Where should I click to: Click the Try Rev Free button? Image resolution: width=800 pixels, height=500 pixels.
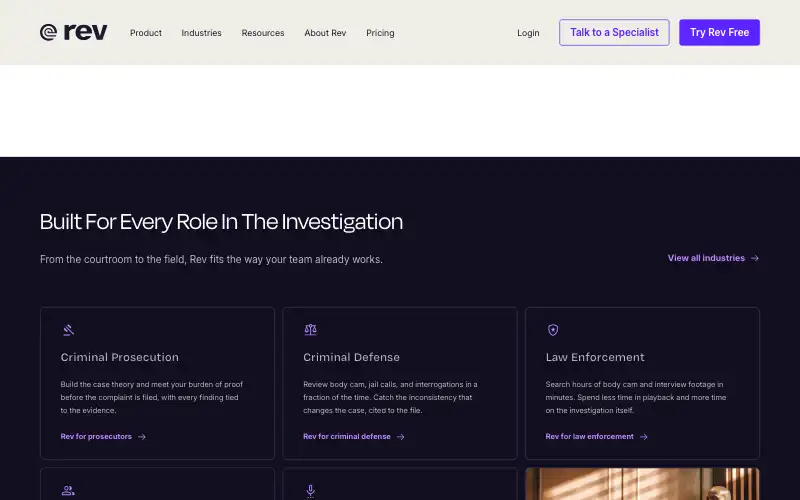pos(719,32)
